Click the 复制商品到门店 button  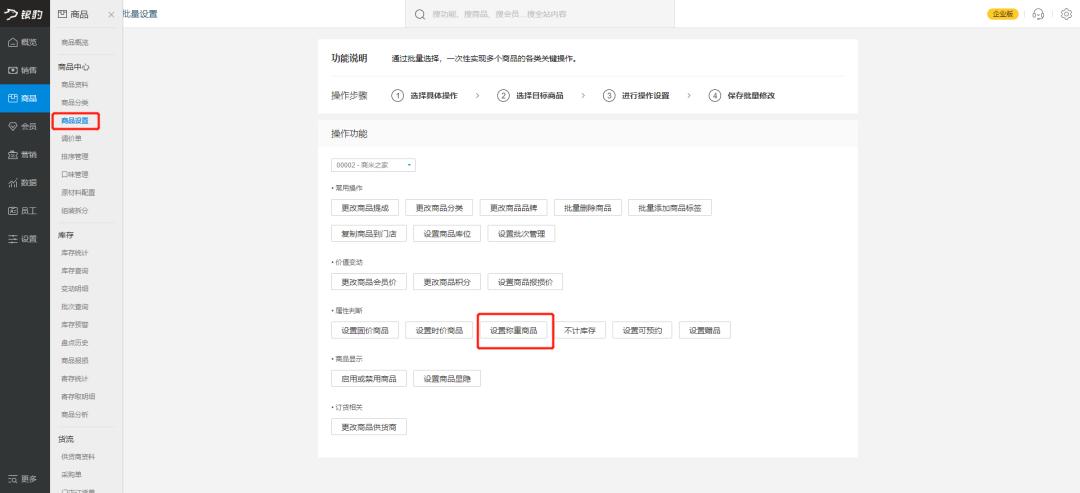click(x=368, y=233)
